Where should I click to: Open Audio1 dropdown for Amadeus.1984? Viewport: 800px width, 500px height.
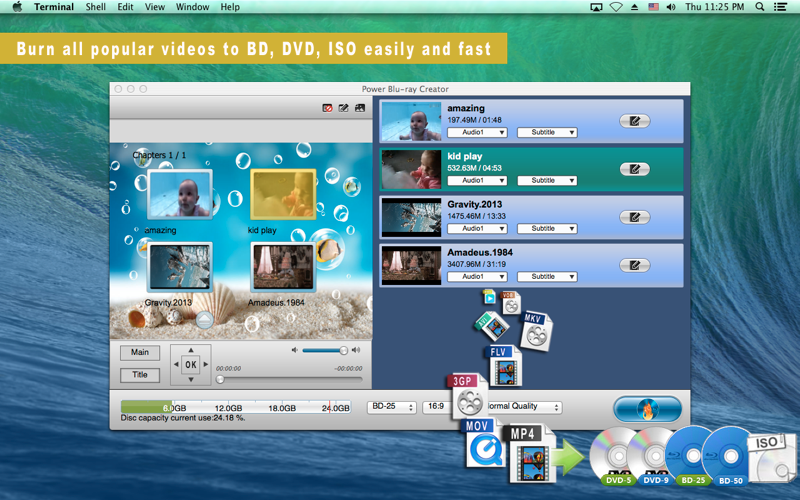tap(477, 276)
